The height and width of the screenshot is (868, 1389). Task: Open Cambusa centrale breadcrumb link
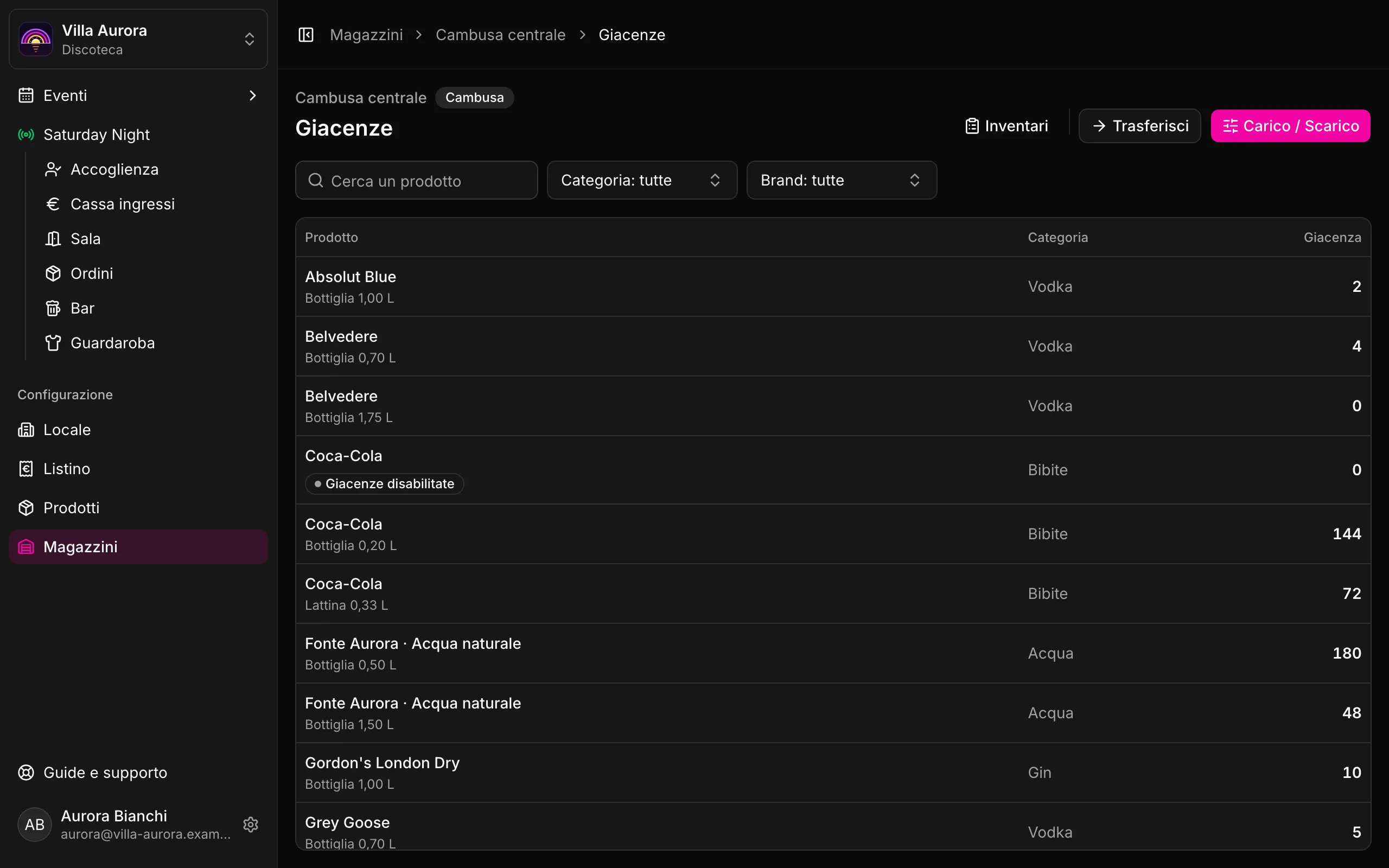pyautogui.click(x=500, y=35)
